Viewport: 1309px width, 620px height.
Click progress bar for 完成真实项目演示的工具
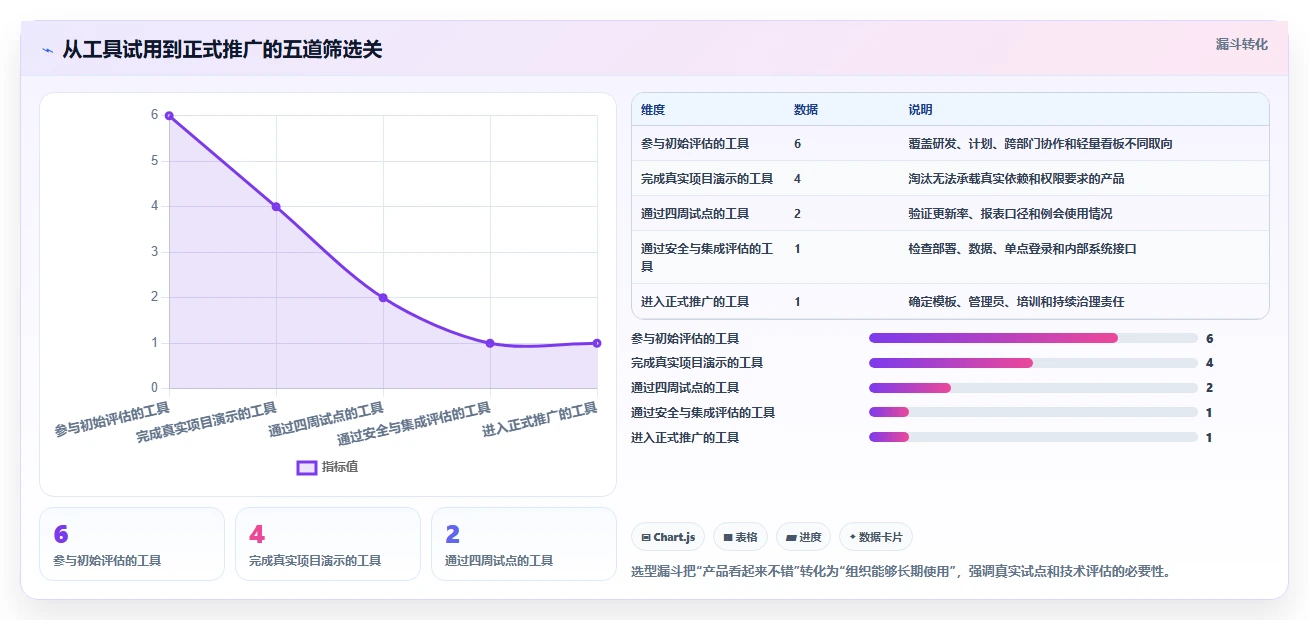pyautogui.click(x=1033, y=363)
